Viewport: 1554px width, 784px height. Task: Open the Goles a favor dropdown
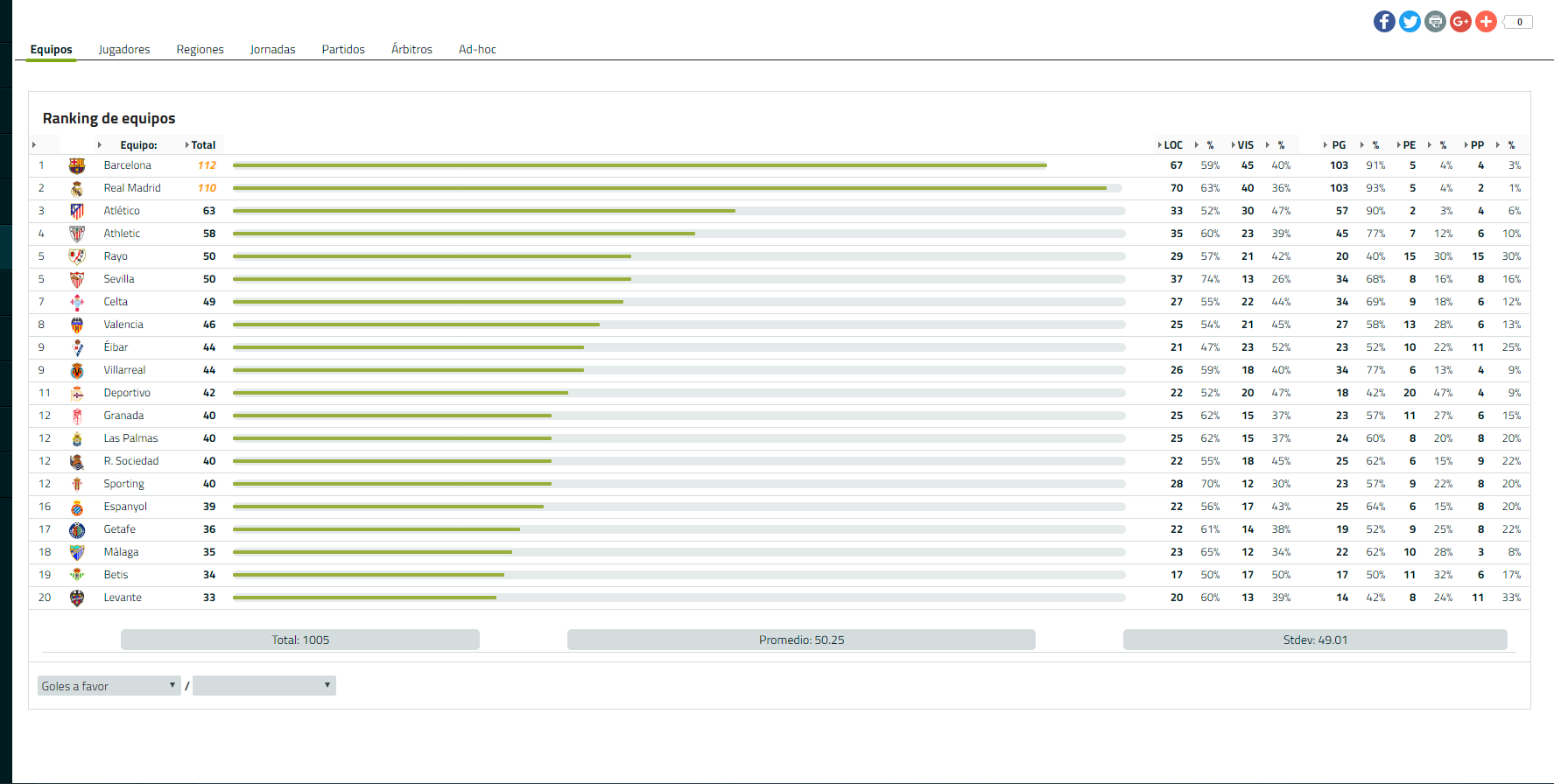click(109, 686)
